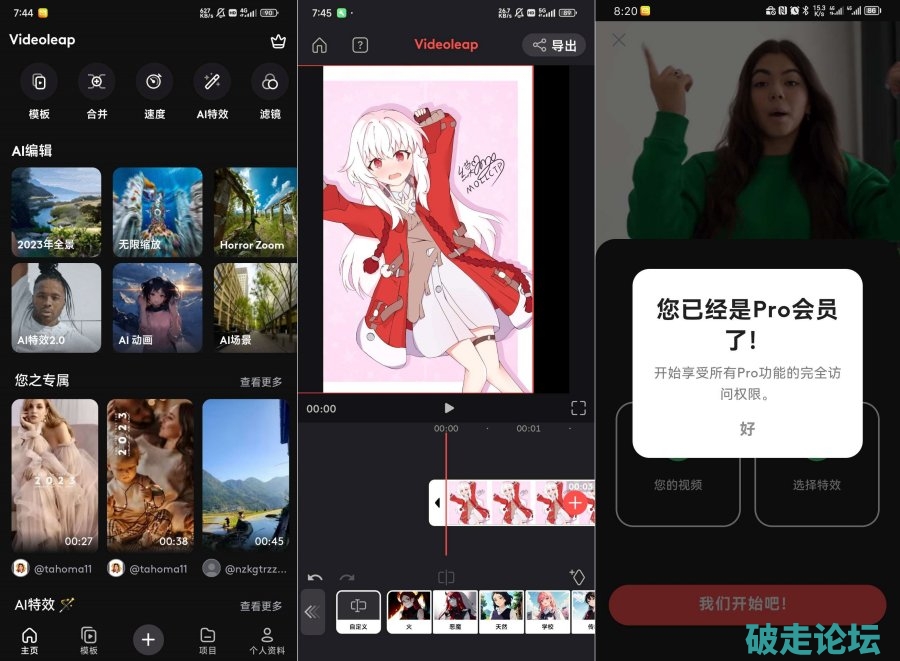Open the 个人资料 profile tab

[267, 640]
